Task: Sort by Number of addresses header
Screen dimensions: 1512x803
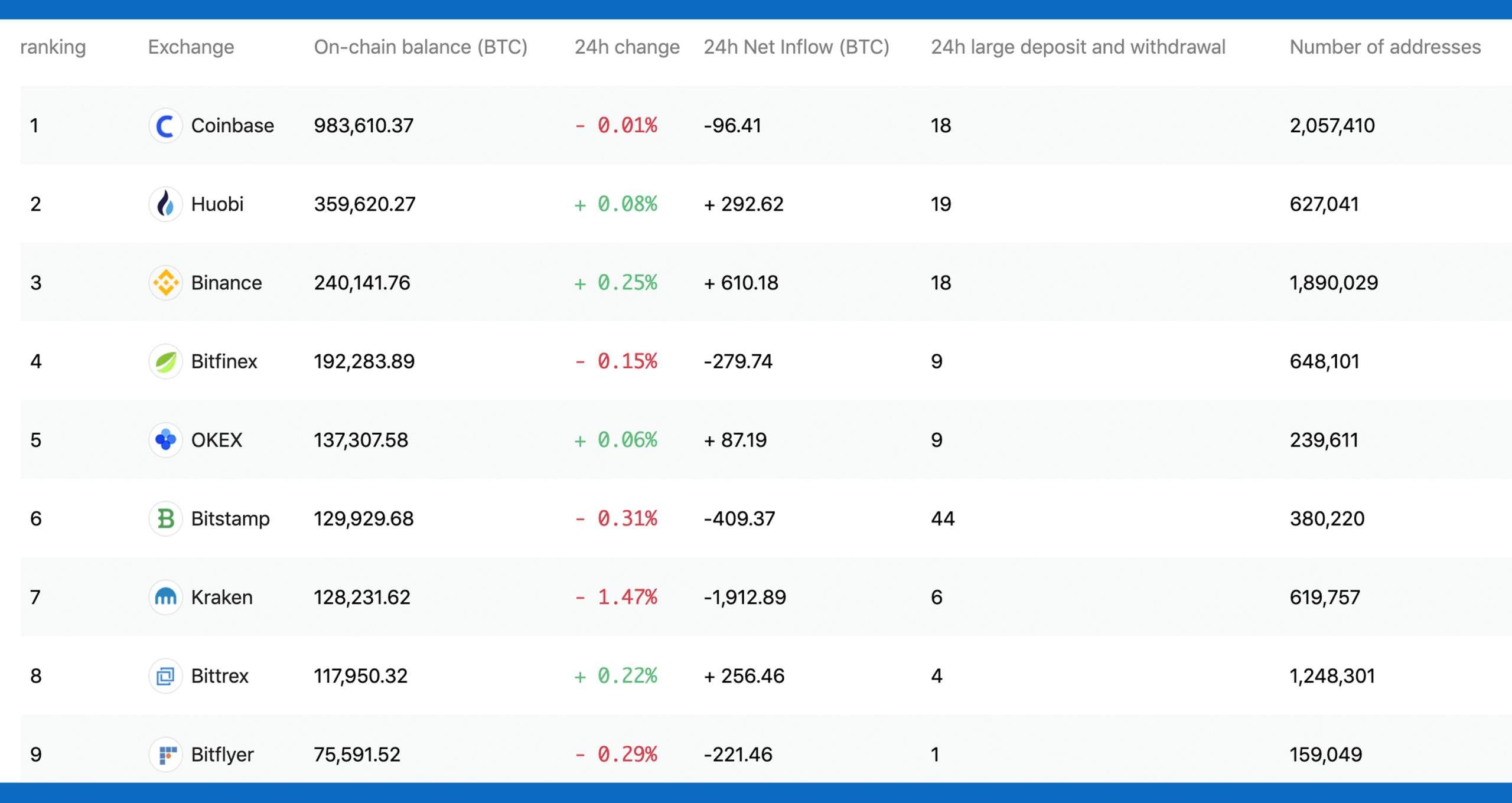Action: click(1384, 47)
